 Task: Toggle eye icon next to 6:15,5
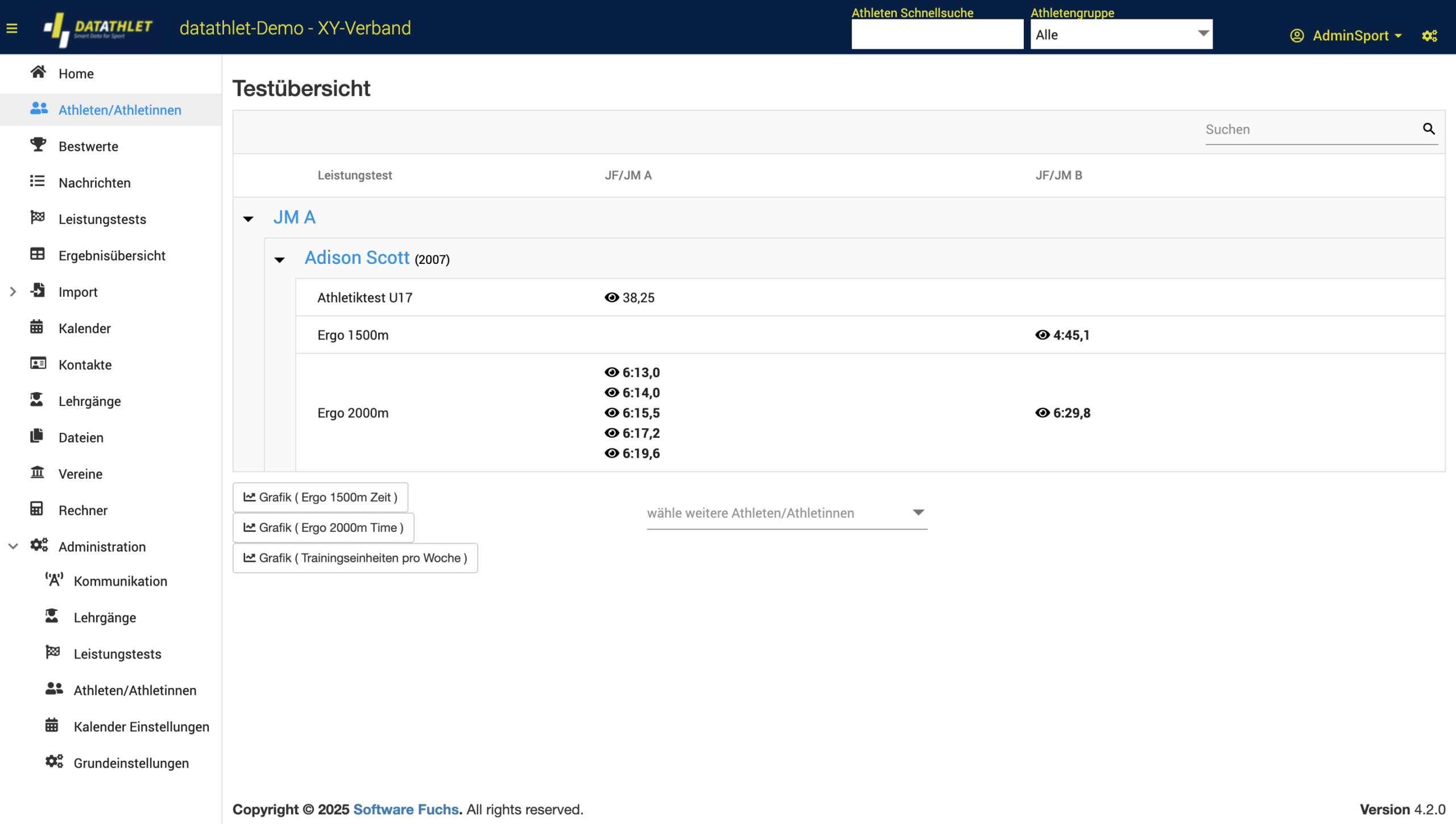tap(611, 413)
